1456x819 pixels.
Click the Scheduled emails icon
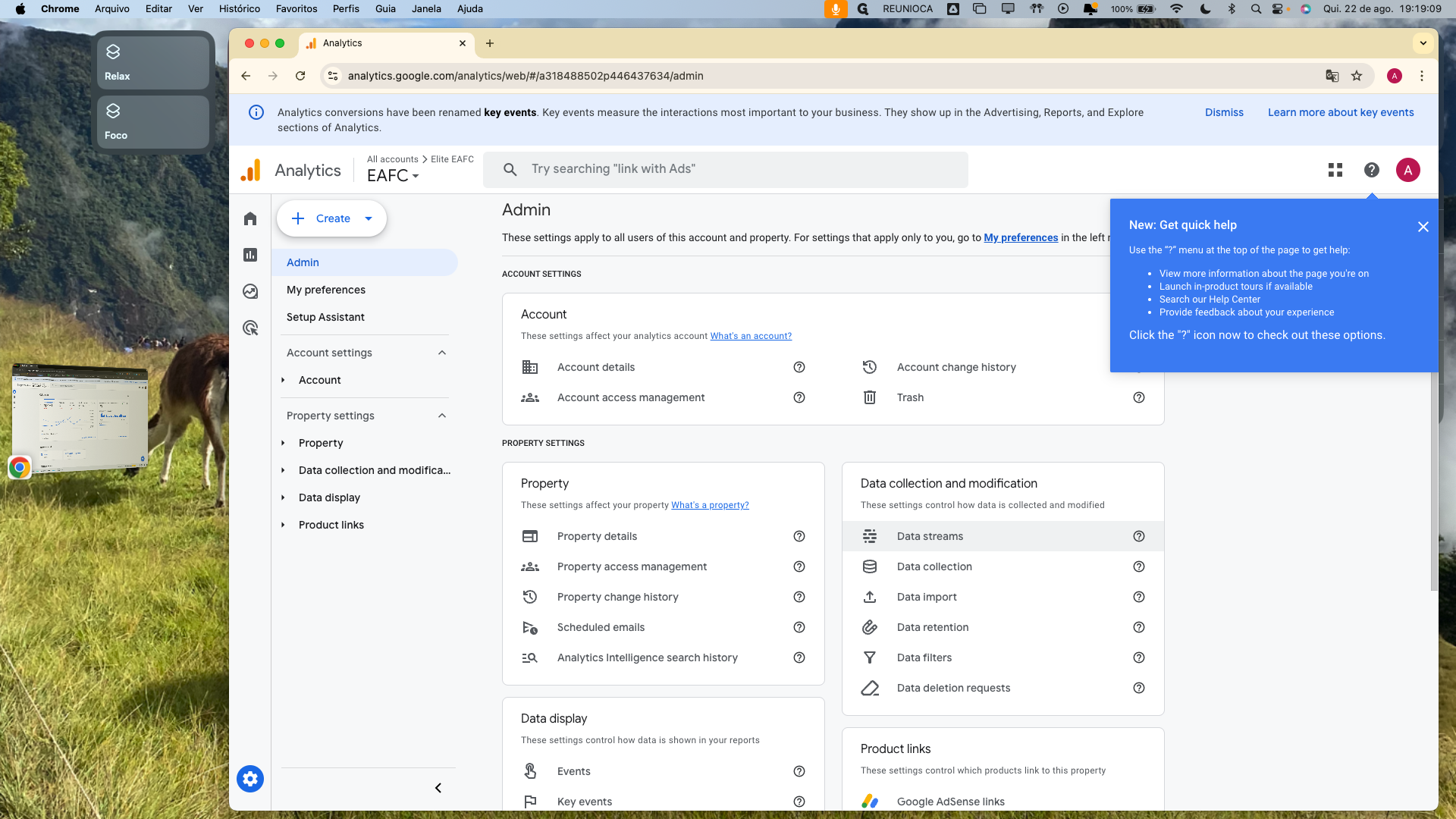click(530, 627)
